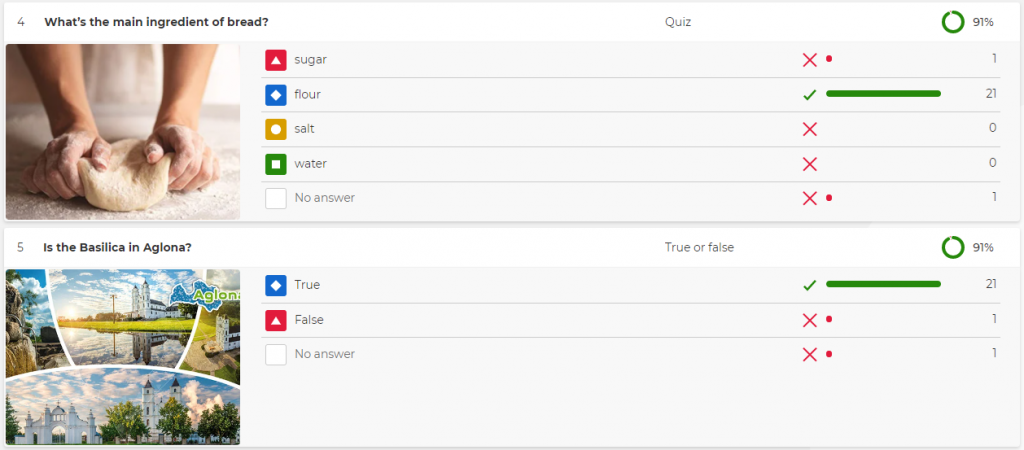The width and height of the screenshot is (1024, 450).
Task: Click the red triangle icon beside False
Action: 276,320
